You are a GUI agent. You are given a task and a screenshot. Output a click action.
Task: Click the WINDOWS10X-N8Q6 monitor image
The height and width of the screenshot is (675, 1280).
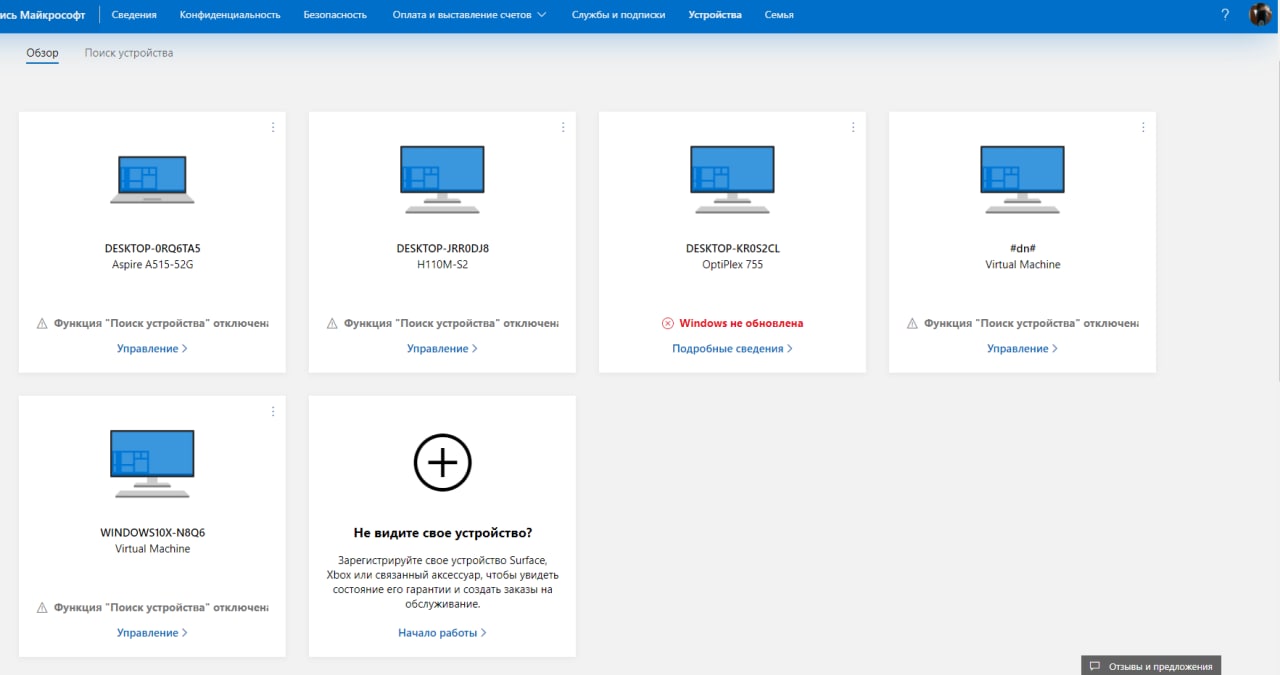pos(152,464)
